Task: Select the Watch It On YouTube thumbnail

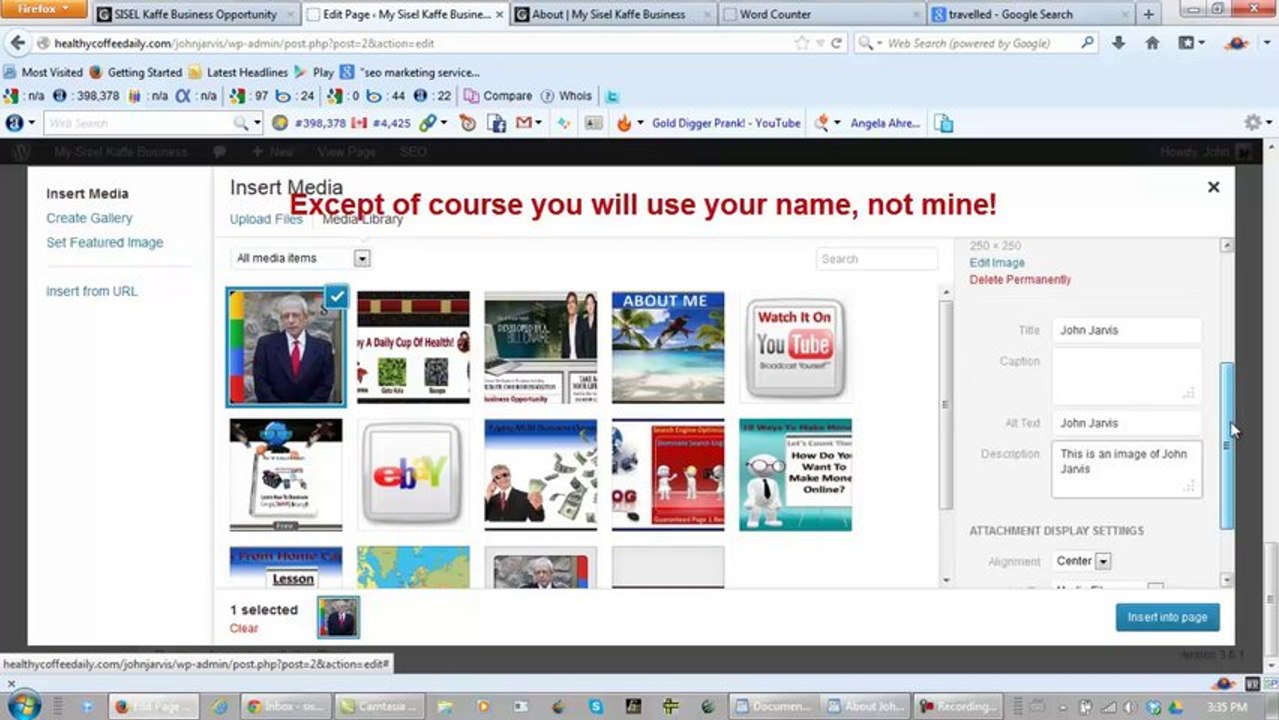Action: point(795,348)
